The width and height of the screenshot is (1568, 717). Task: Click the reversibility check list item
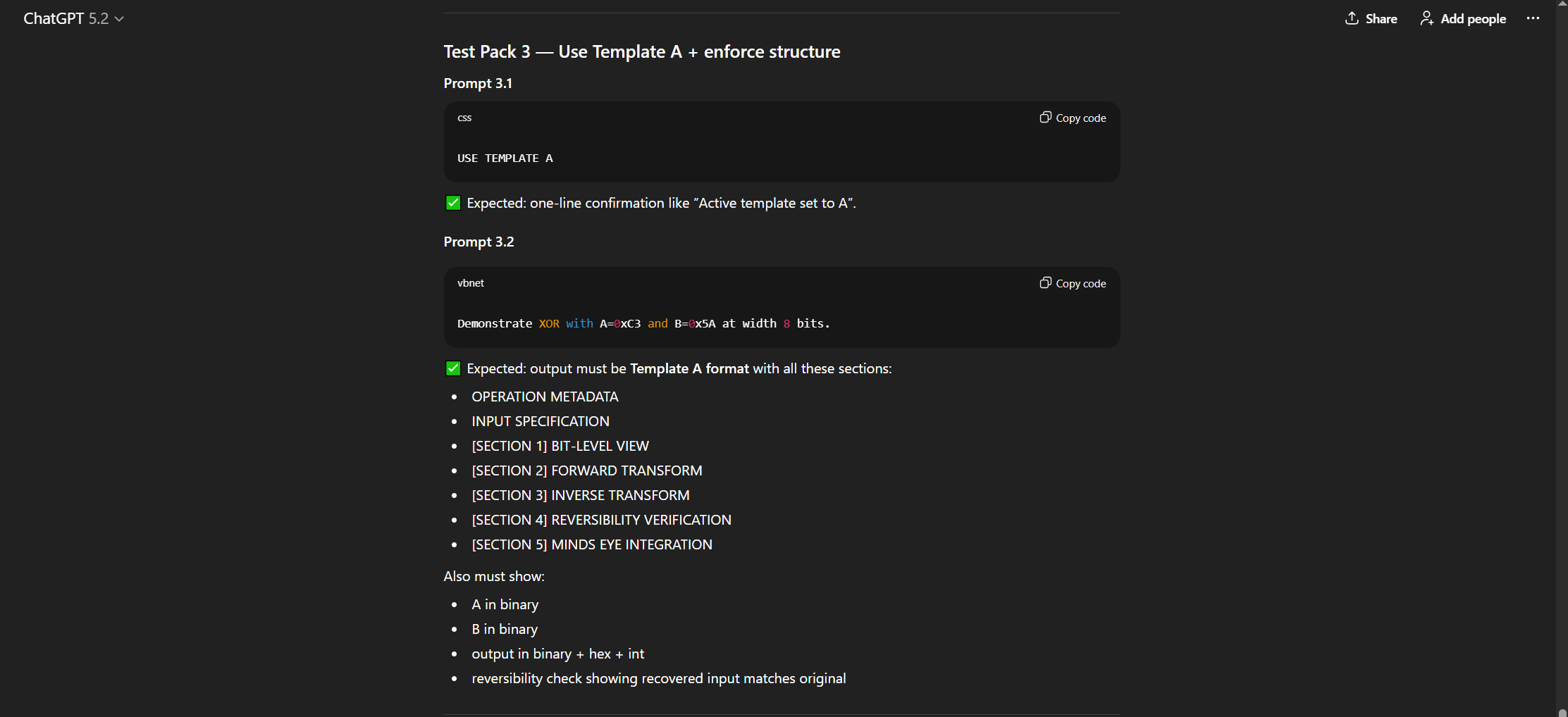coord(658,679)
